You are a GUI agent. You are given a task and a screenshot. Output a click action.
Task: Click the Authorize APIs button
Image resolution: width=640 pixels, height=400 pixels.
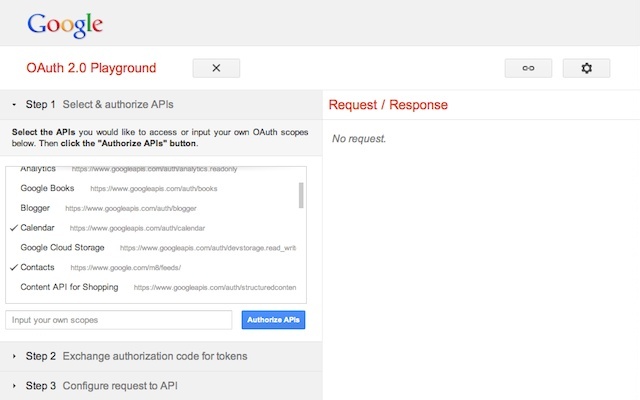click(x=273, y=320)
